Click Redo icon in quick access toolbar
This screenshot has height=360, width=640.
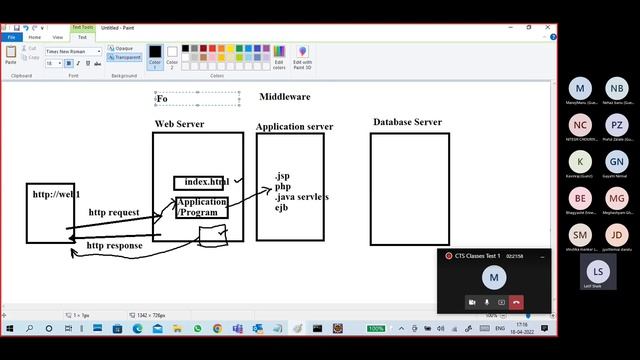pos(35,28)
